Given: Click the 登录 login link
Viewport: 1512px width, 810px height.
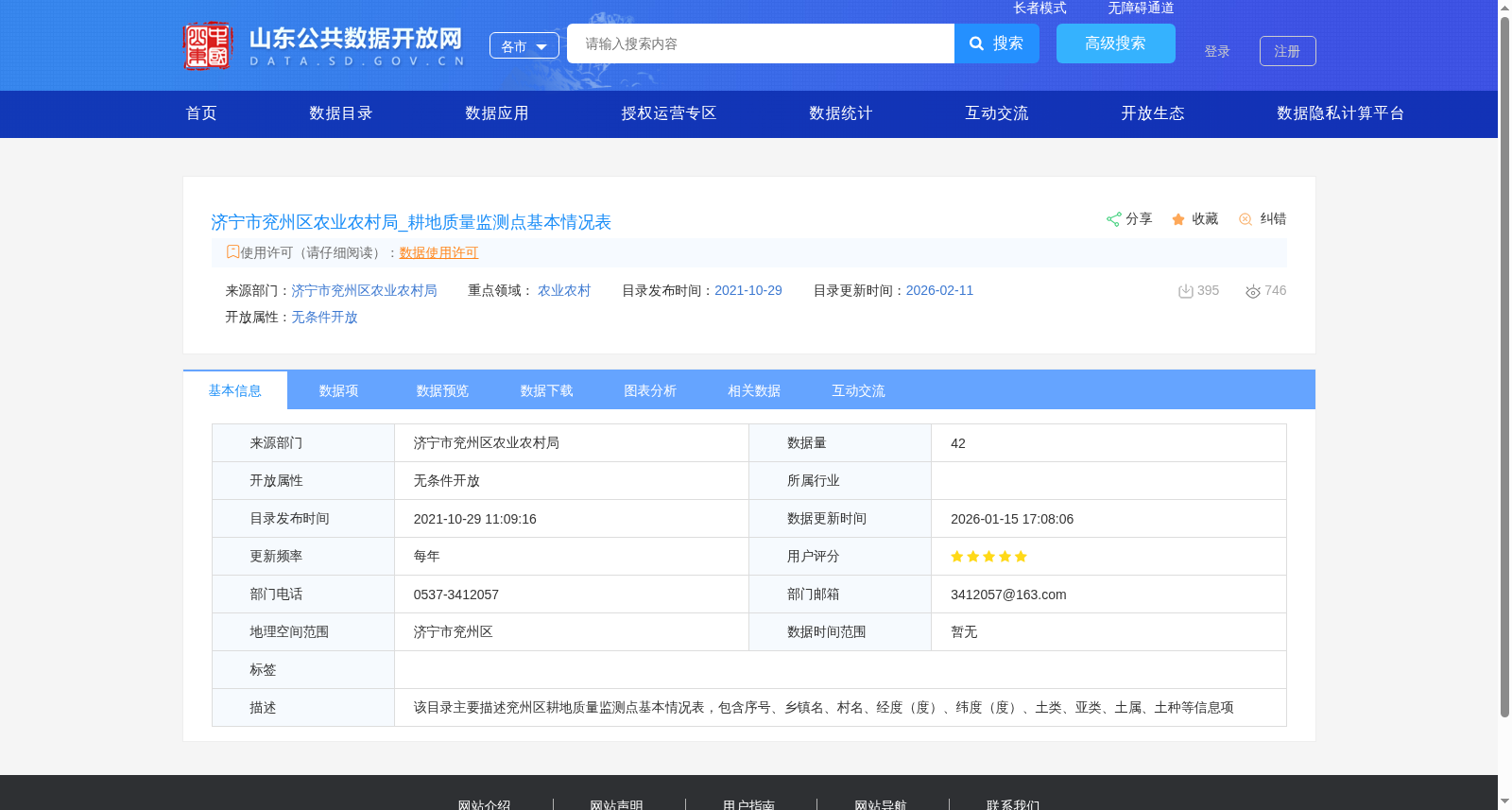Looking at the screenshot, I should (1217, 51).
